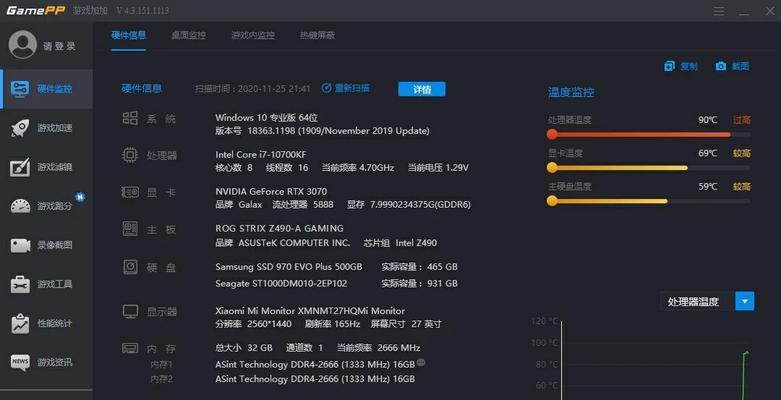This screenshot has width=781, height=400.
Task: Click the 复制 copy button label
Action: [x=689, y=66]
